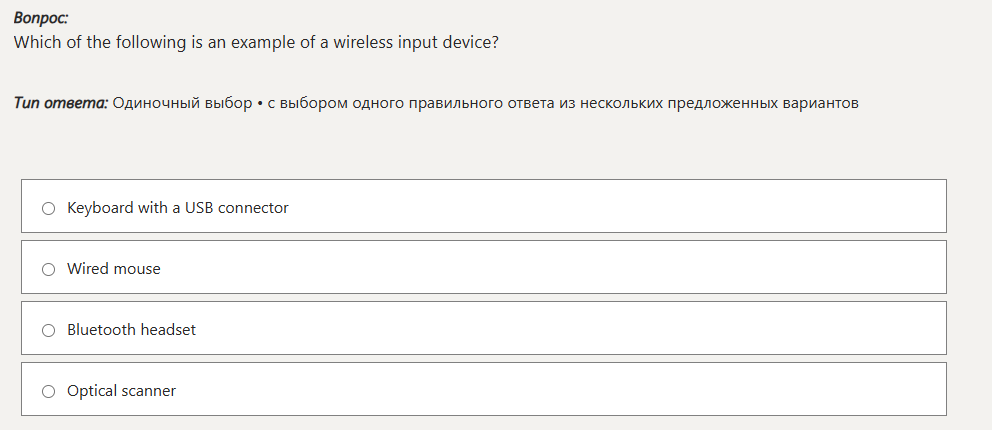Choose the Wired mouse radio button

click(x=49, y=269)
